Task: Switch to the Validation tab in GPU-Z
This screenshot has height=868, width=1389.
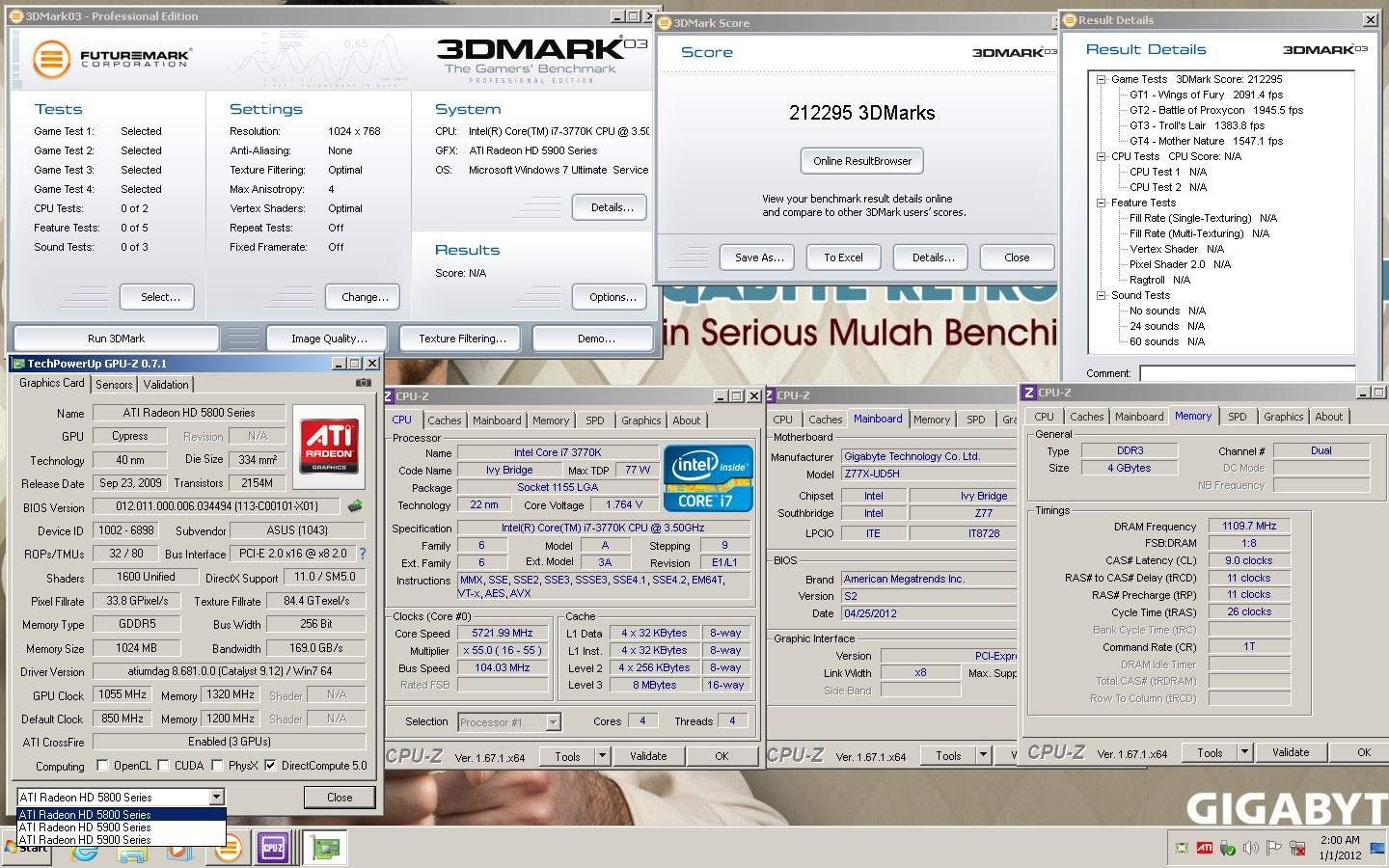Action: tap(166, 384)
